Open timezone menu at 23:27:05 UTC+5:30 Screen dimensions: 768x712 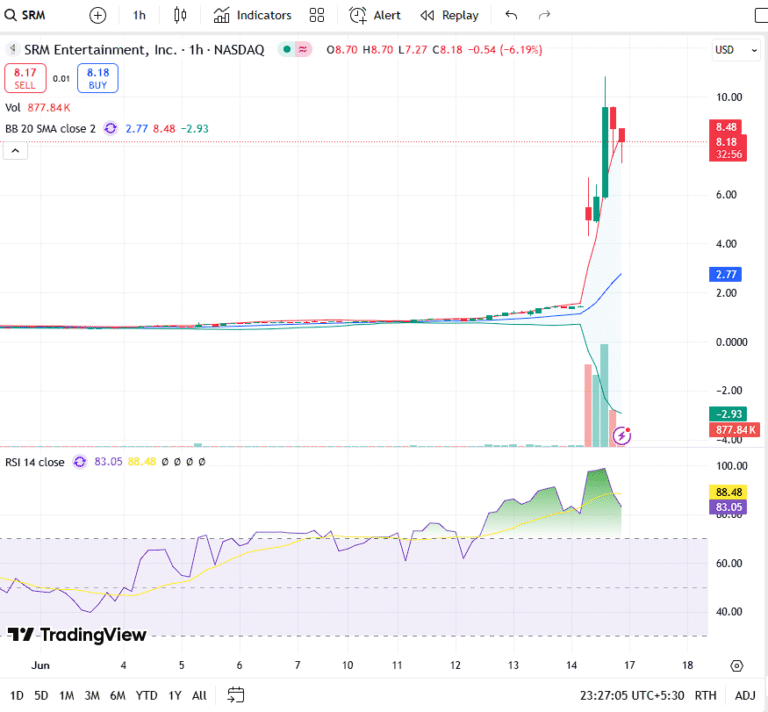click(x=632, y=695)
